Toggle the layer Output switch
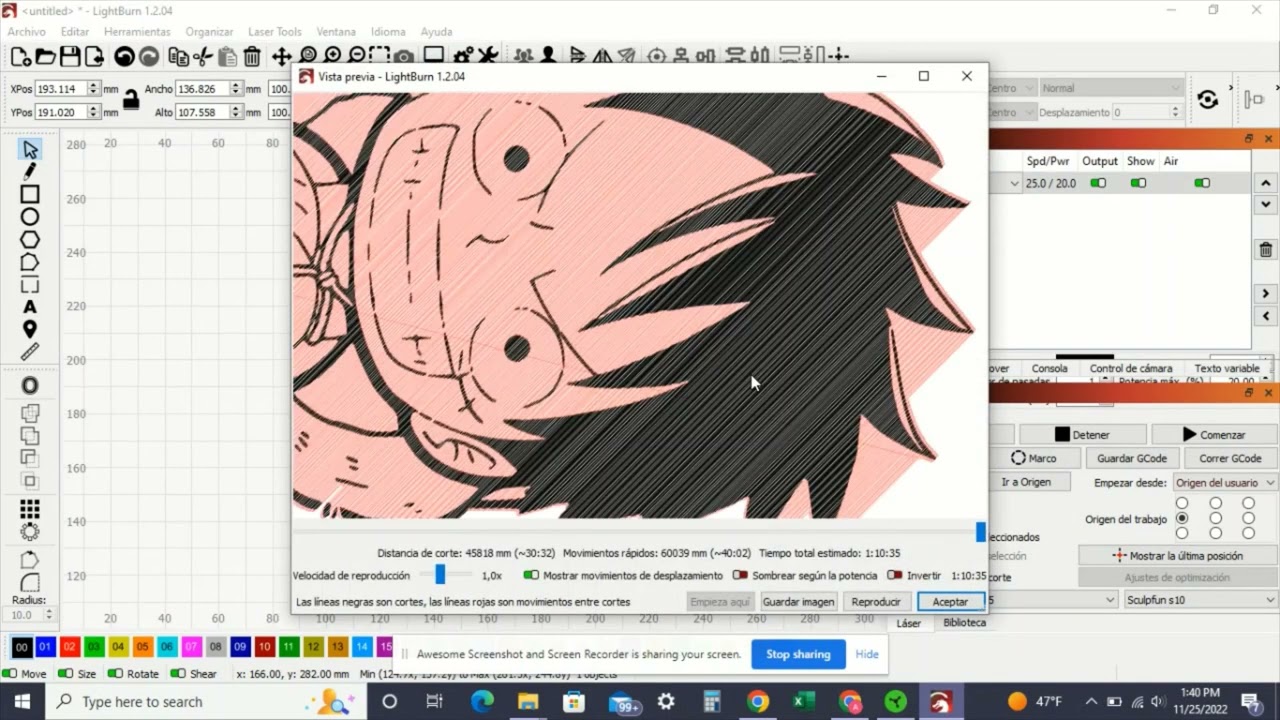Viewport: 1280px width, 720px height. (x=1098, y=183)
